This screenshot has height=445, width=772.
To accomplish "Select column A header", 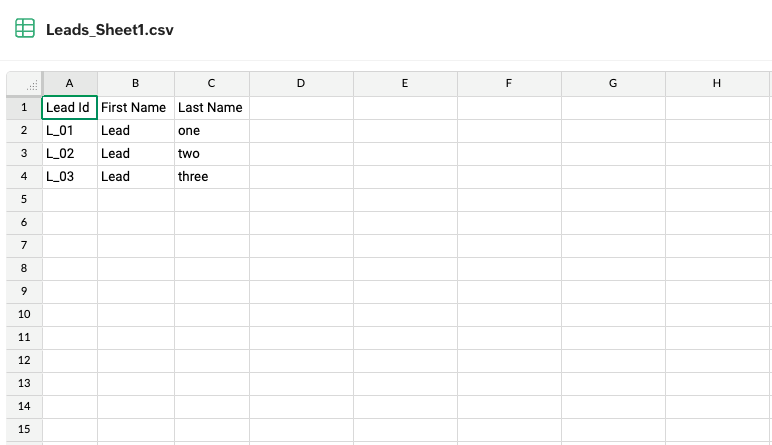I will pyautogui.click(x=69, y=84).
